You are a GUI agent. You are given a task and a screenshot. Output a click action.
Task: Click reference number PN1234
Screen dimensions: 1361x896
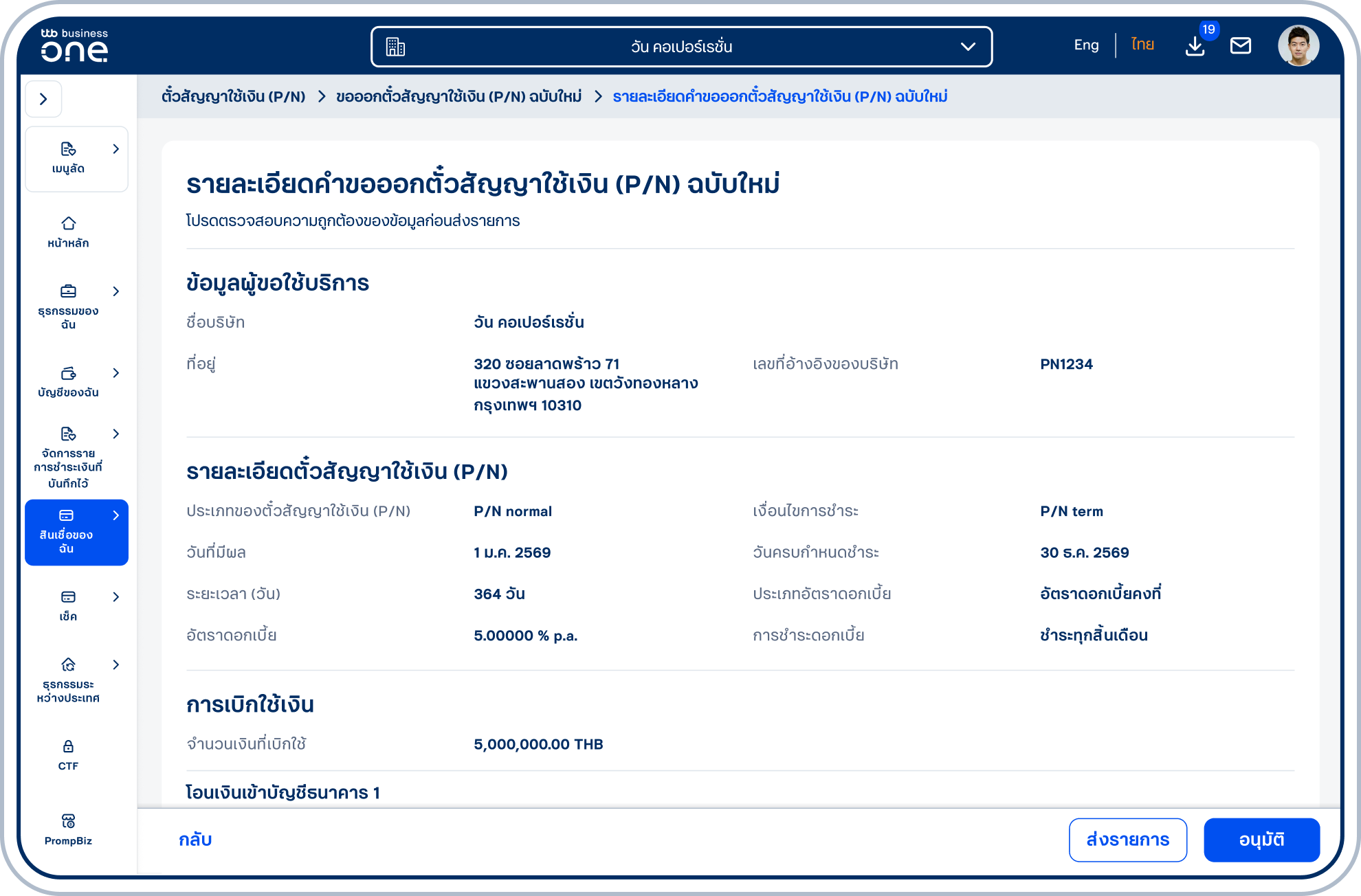click(x=1066, y=364)
